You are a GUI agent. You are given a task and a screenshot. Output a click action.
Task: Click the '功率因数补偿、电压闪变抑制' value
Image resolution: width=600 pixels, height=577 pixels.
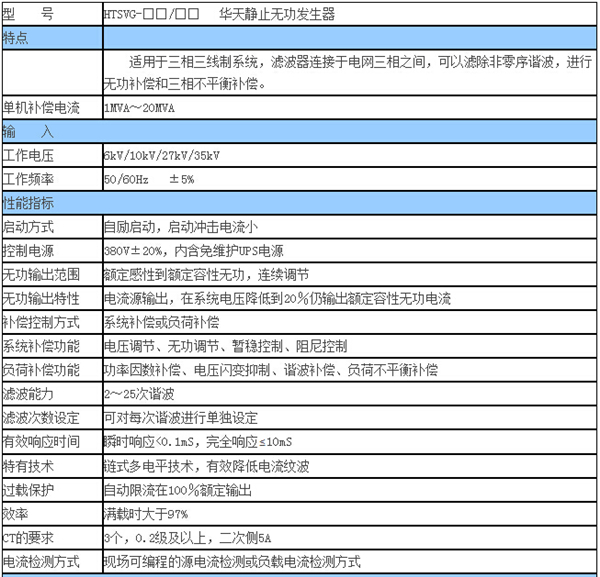271,370
